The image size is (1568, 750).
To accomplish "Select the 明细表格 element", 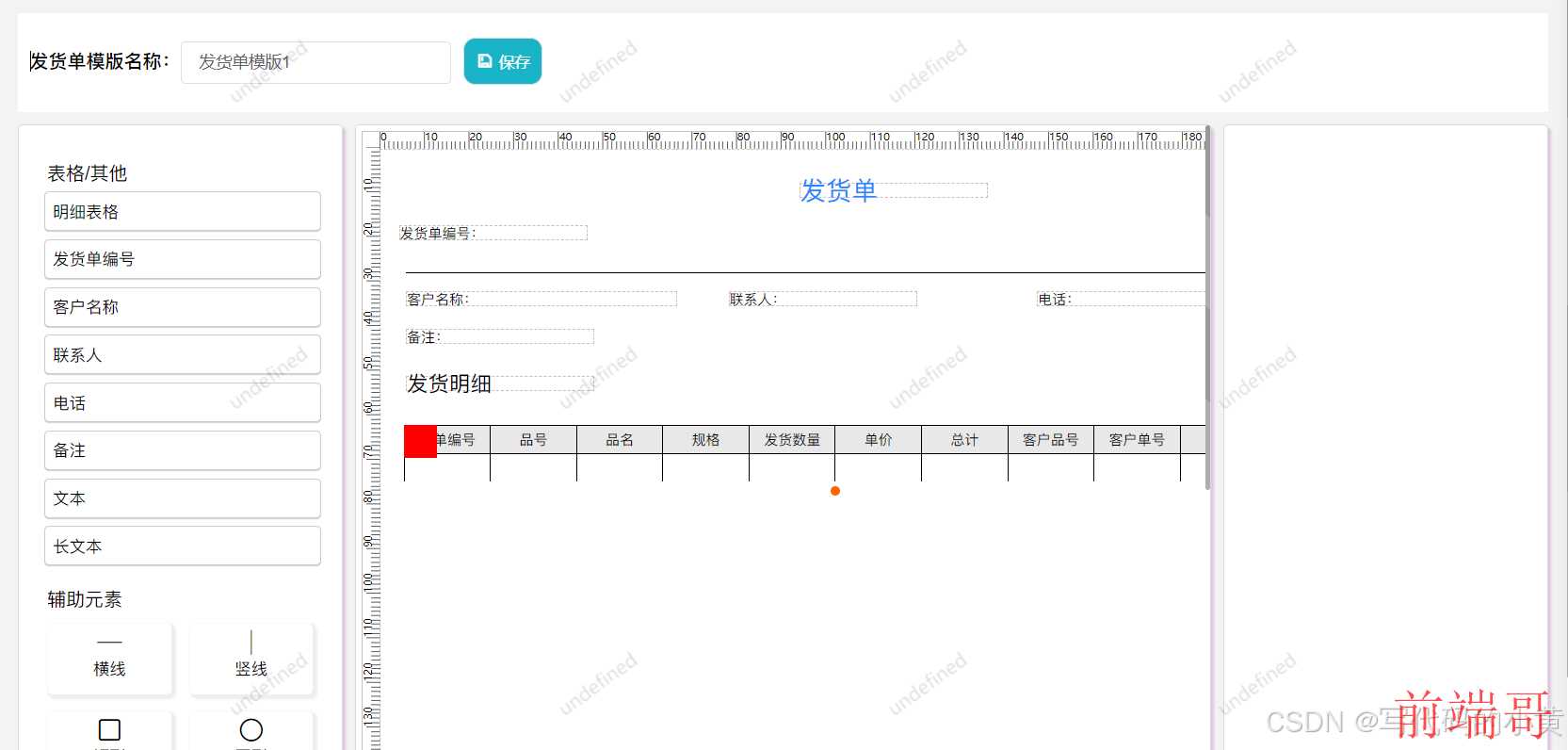I will (183, 212).
